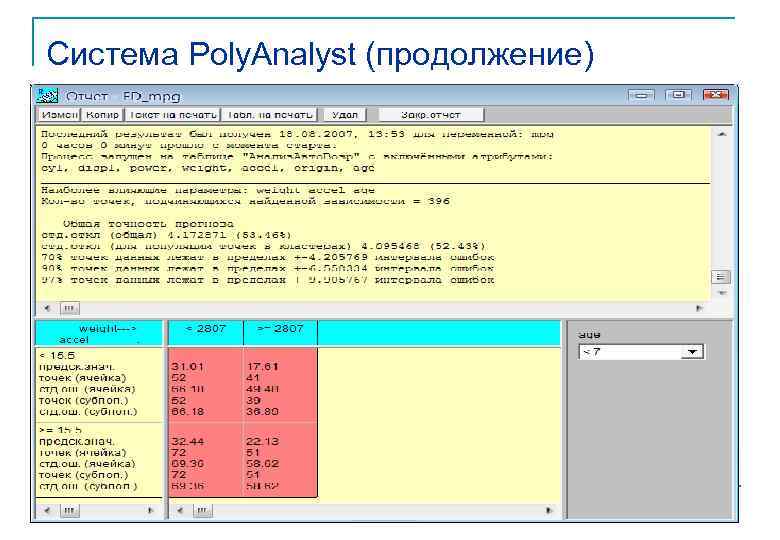The width and height of the screenshot is (780, 540).
Task: Minimize the report window
Action: click(641, 95)
